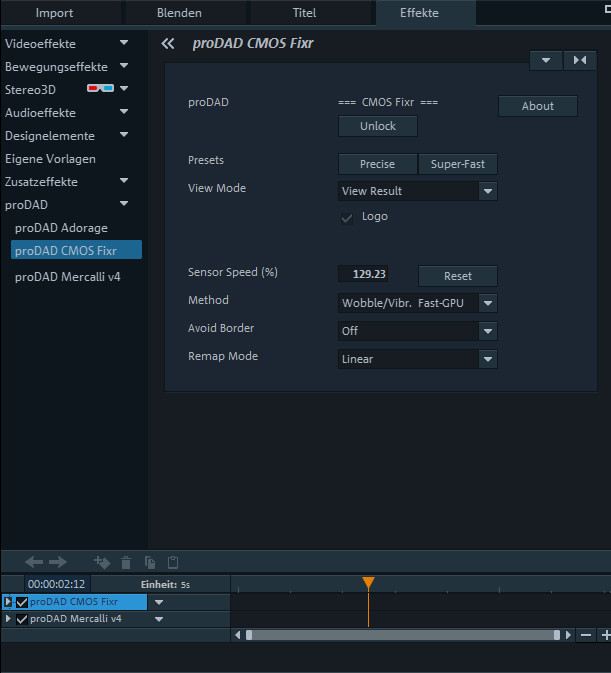611x673 pixels.
Task: Click the delete keyframe trash icon
Action: click(126, 562)
